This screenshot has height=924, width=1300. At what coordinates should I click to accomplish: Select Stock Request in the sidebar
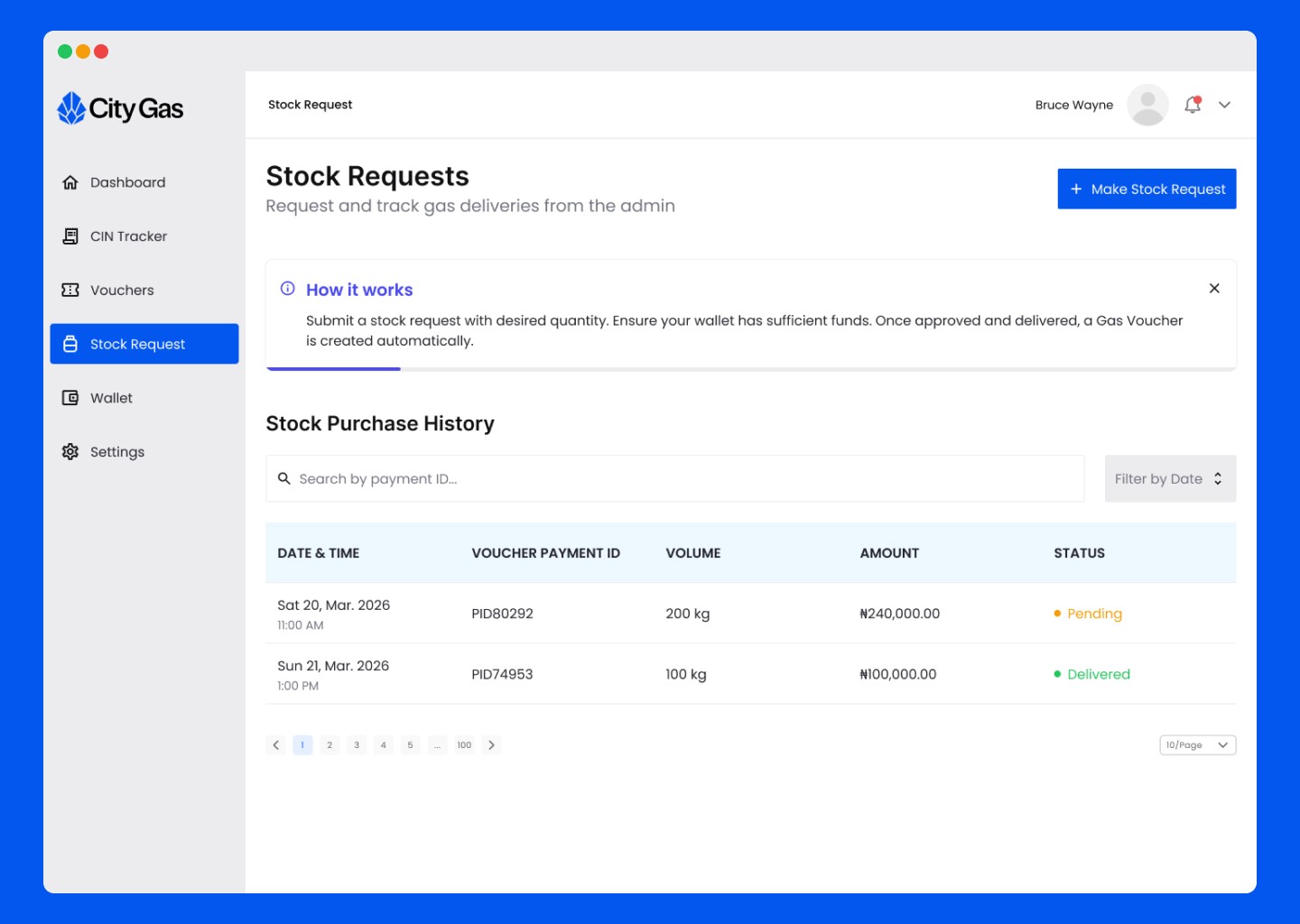144,344
